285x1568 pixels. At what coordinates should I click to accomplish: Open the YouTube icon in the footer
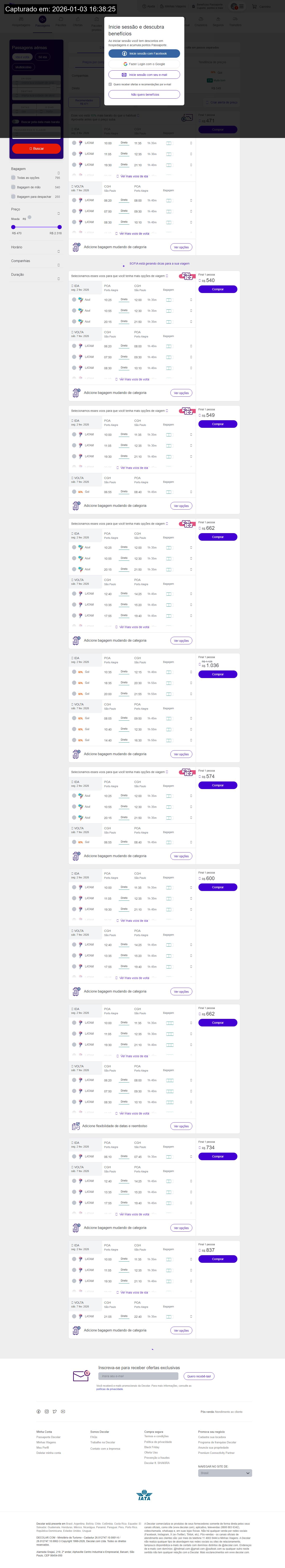click(x=63, y=1411)
